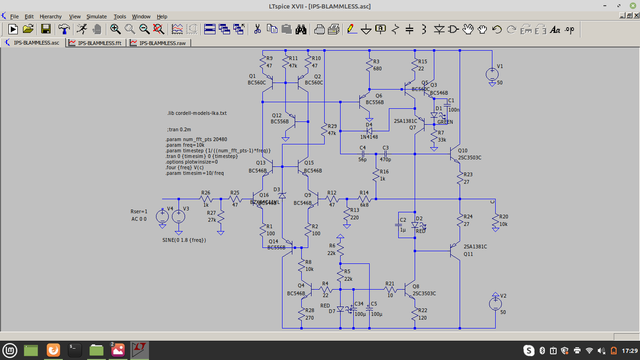Launch Firefox from the taskbar
This screenshot has height=360, width=640.
tap(53, 350)
